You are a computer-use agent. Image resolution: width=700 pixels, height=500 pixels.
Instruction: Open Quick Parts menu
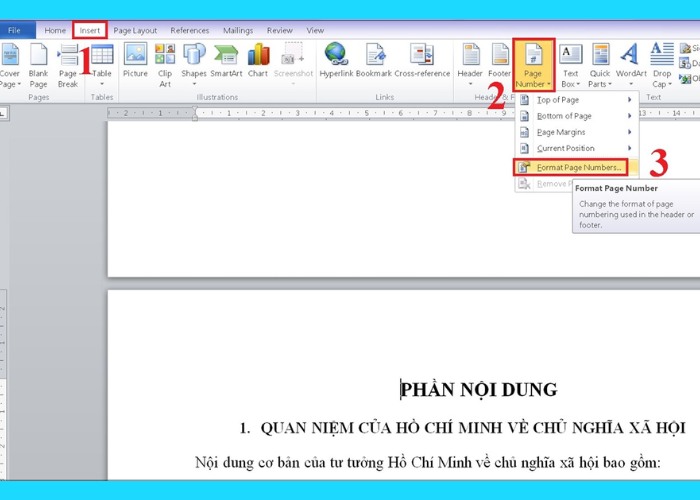[x=600, y=65]
